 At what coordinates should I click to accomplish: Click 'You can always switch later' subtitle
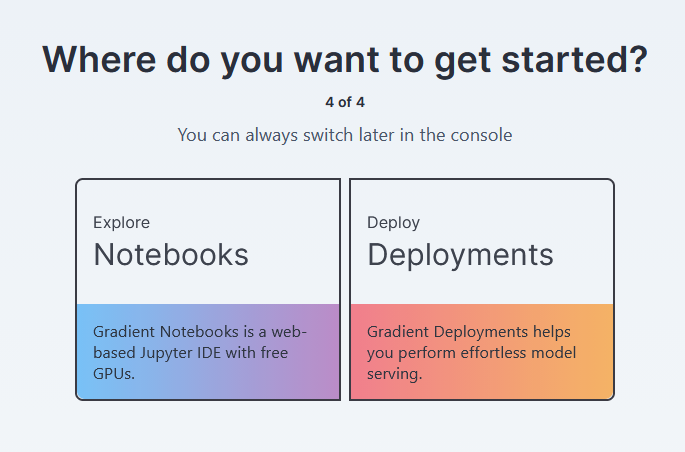point(345,135)
